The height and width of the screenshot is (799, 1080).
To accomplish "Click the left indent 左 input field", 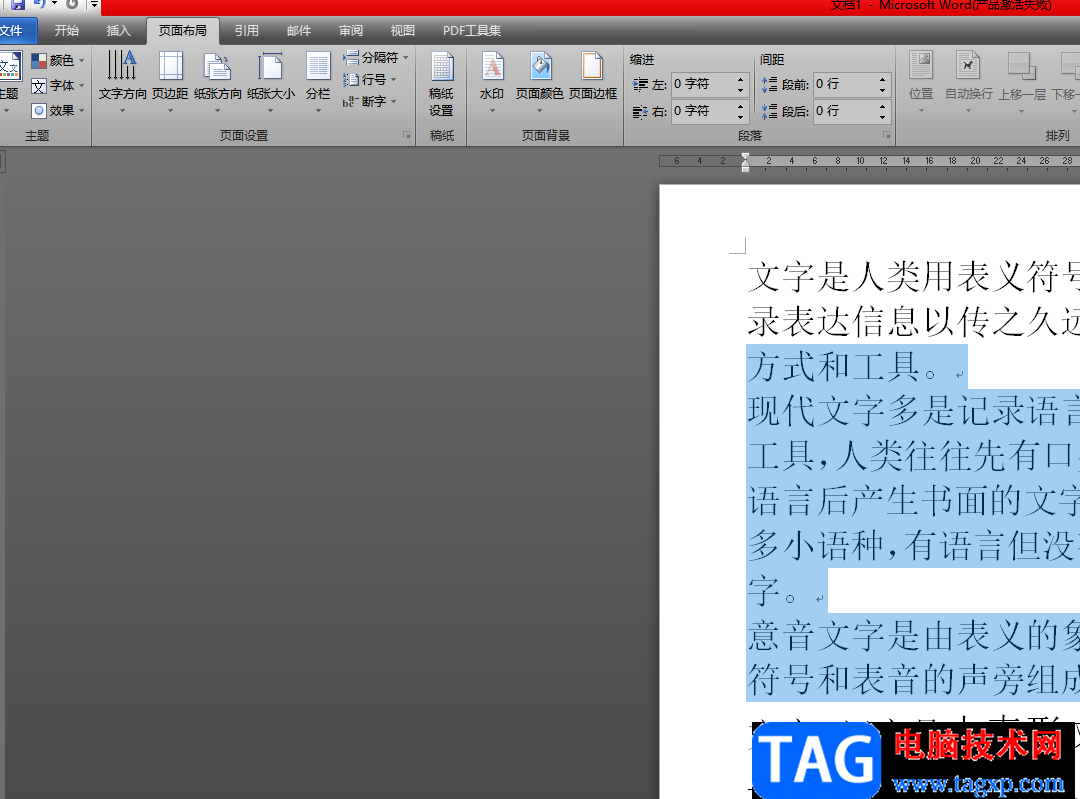I will [702, 85].
